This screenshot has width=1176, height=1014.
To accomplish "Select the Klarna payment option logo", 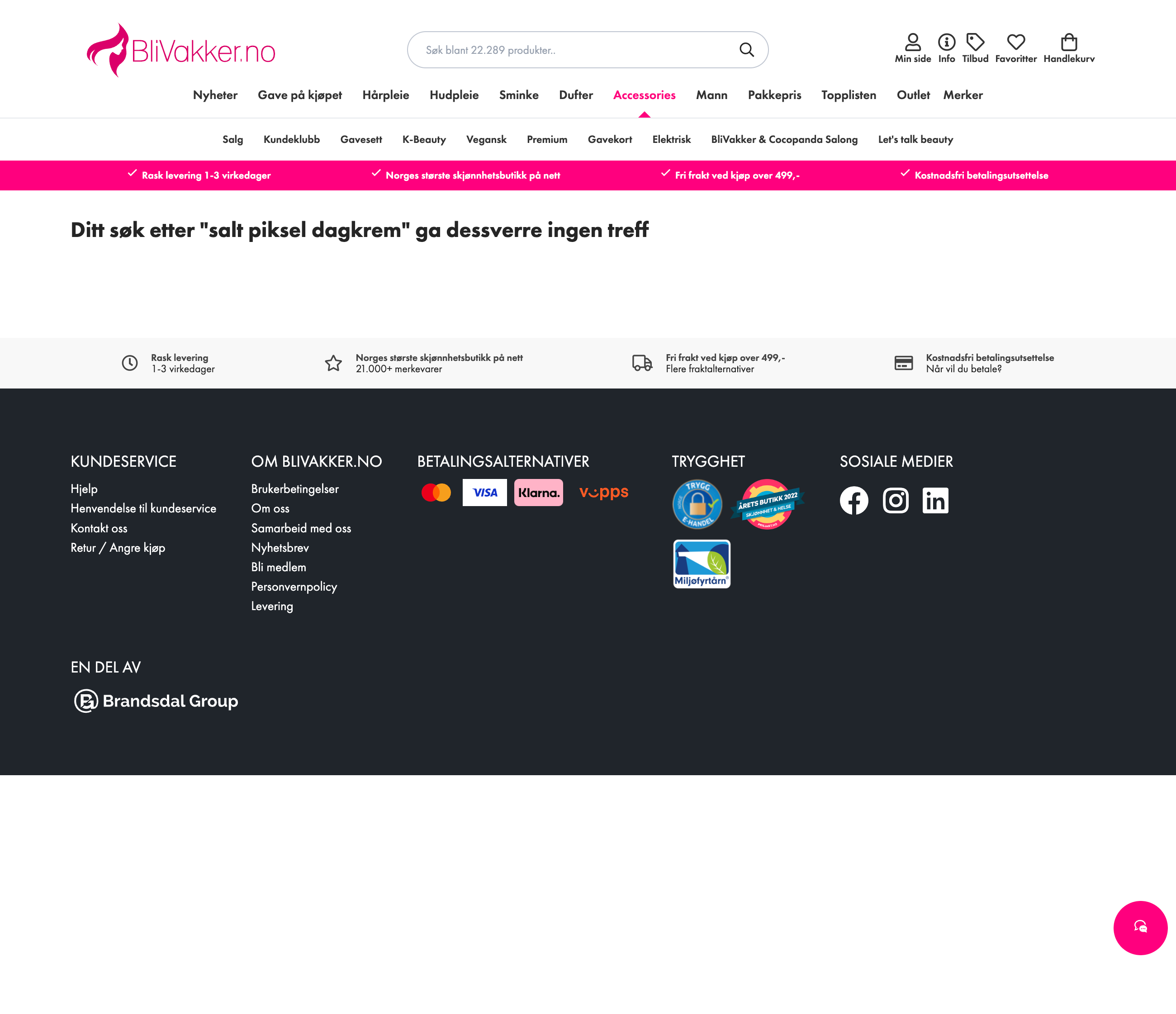I will (538, 493).
